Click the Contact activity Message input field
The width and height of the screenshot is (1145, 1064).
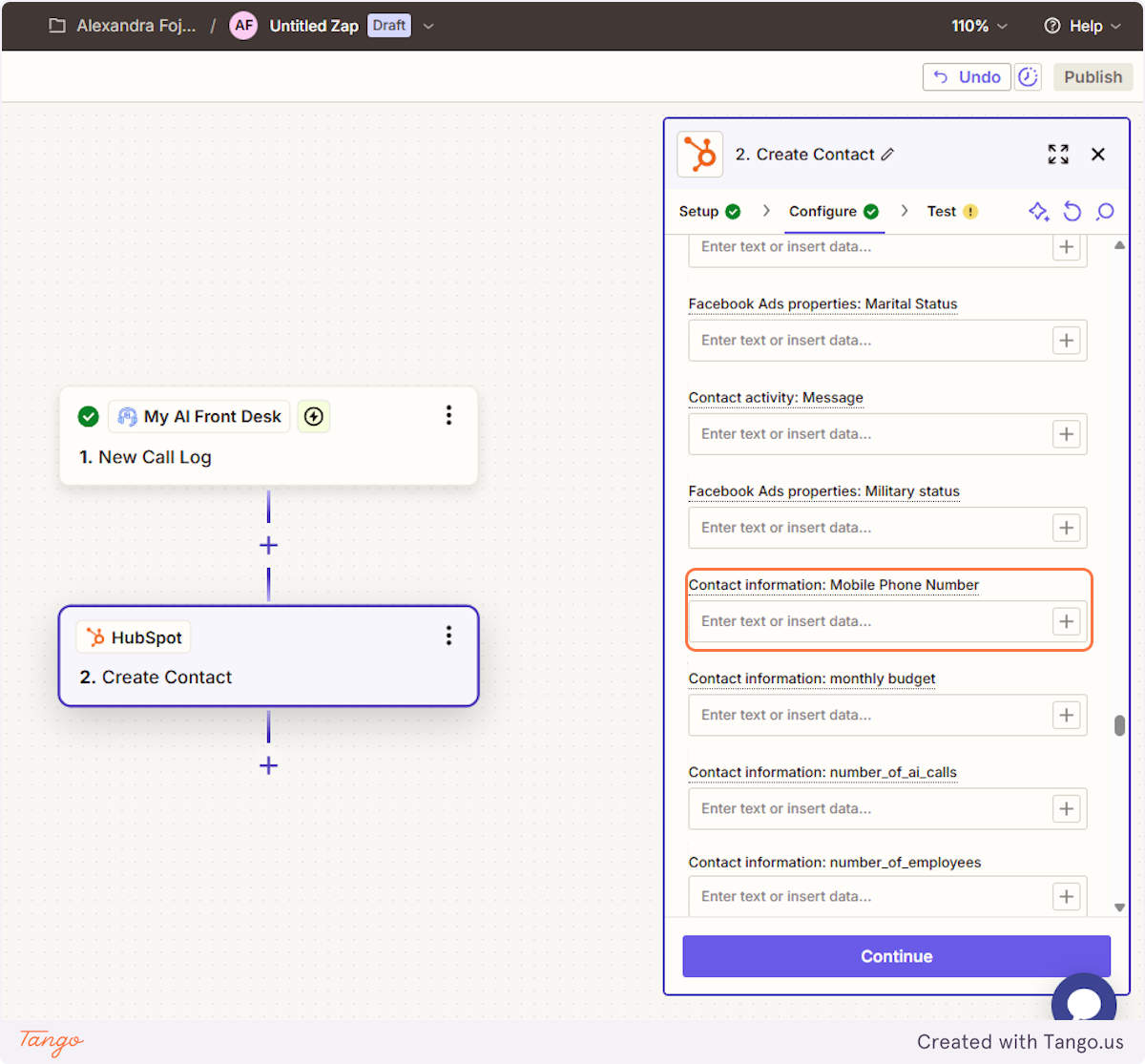point(878,433)
